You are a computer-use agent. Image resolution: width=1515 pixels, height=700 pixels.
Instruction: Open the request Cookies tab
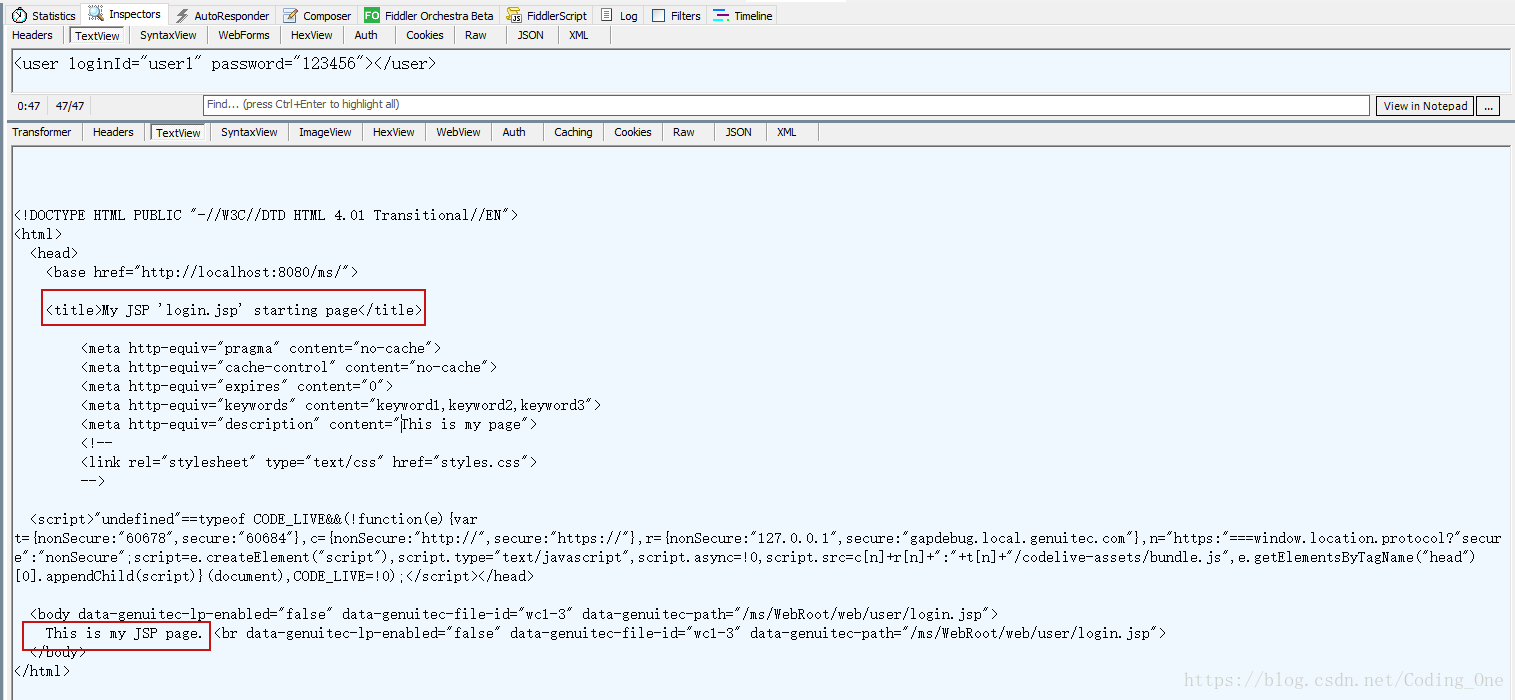coord(425,35)
